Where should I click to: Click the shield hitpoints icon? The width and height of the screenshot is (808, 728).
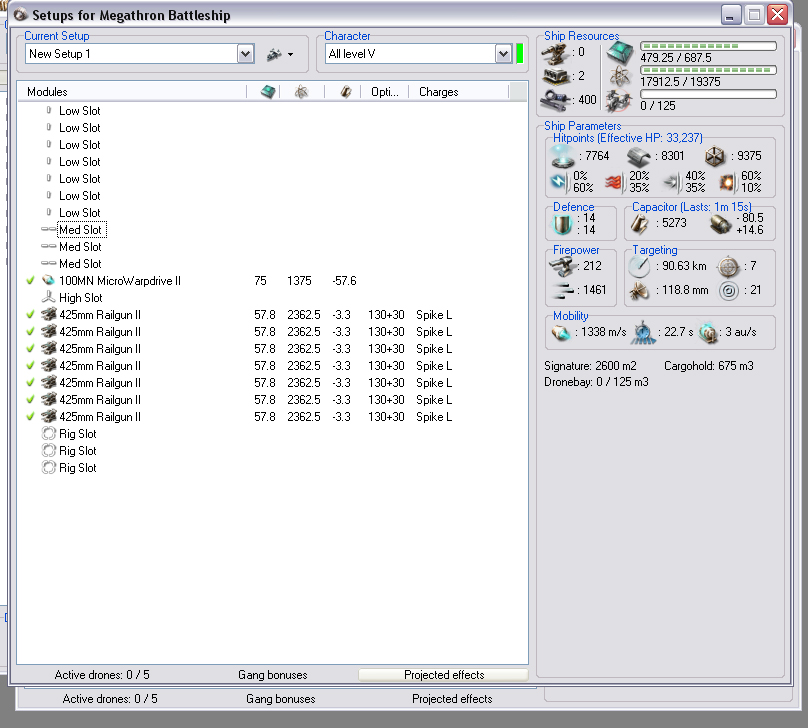[x=563, y=156]
